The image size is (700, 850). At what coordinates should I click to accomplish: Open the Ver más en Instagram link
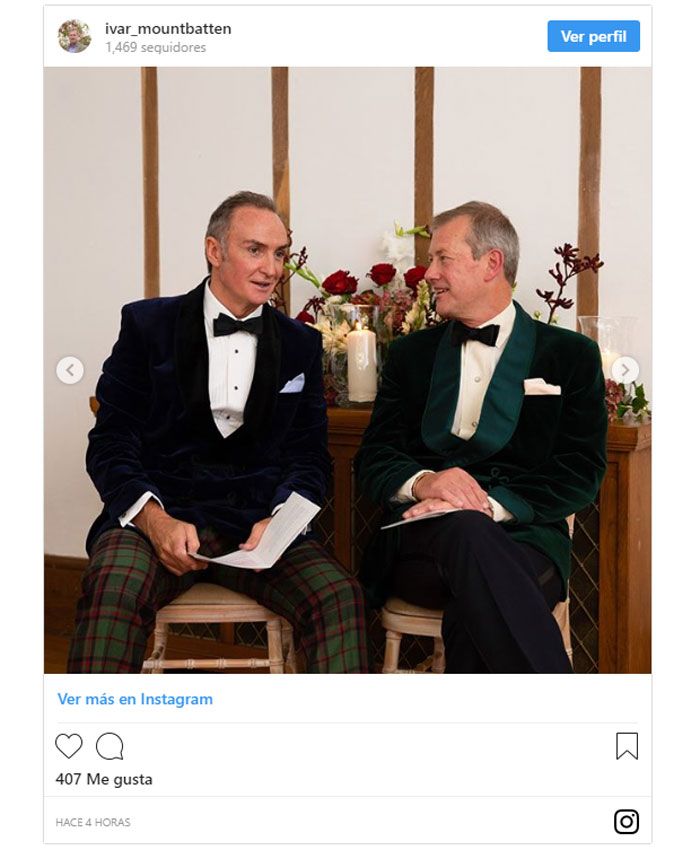click(135, 699)
